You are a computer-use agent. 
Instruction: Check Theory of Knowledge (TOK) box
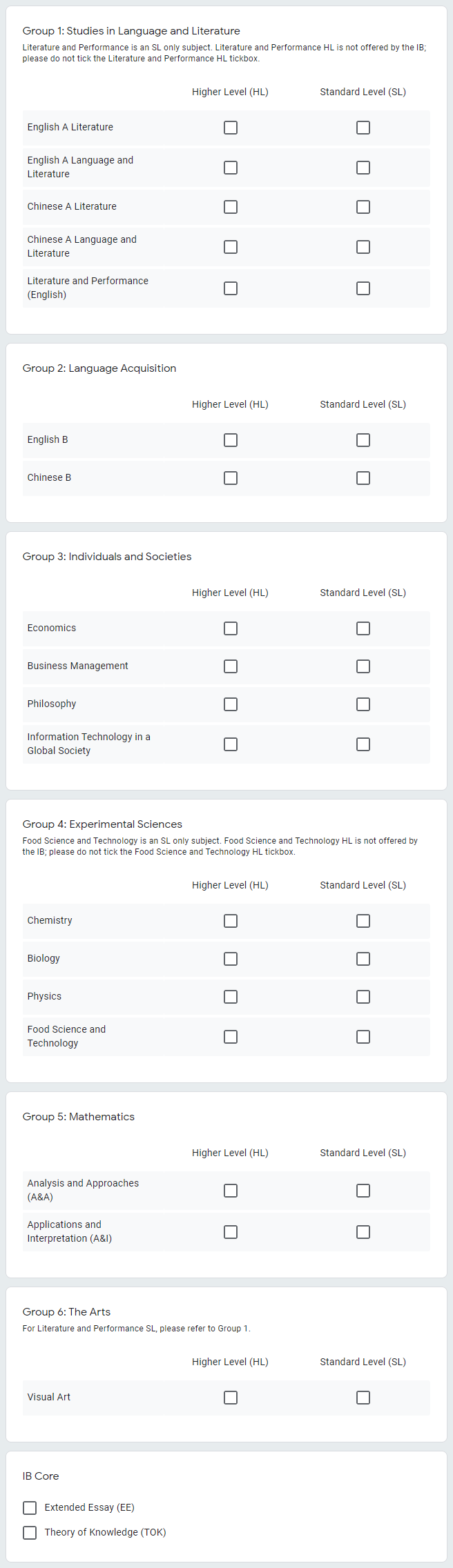pyautogui.click(x=30, y=1533)
